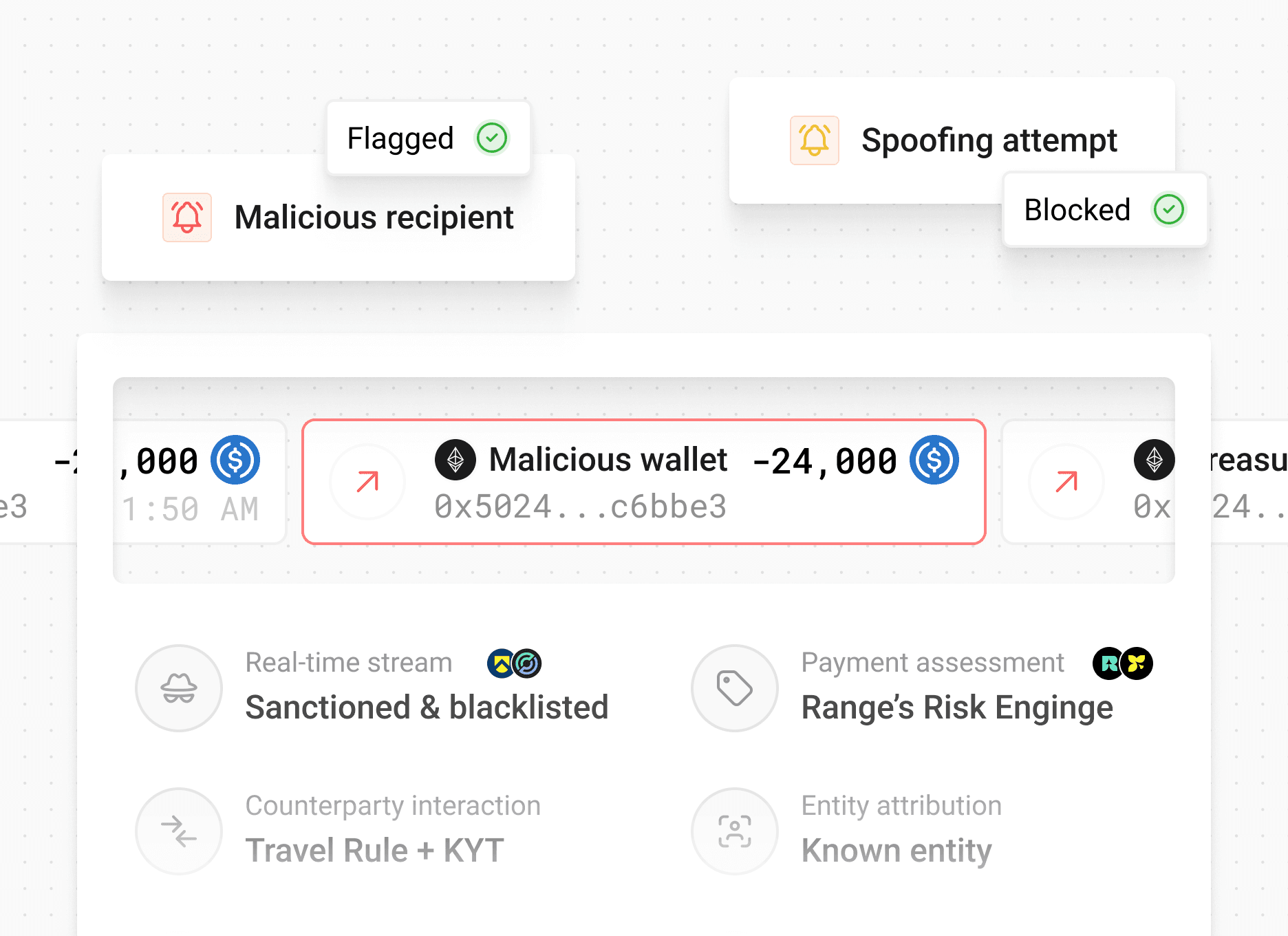Image resolution: width=1288 pixels, height=936 pixels.
Task: Click the yellow bell icon beside Spoofing attempt
Action: pos(815,140)
